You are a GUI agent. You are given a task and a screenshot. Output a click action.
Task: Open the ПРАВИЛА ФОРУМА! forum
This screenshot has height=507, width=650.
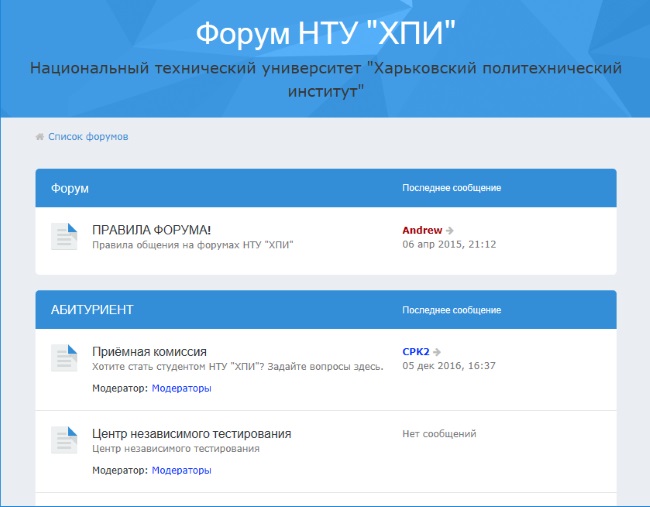pos(151,230)
